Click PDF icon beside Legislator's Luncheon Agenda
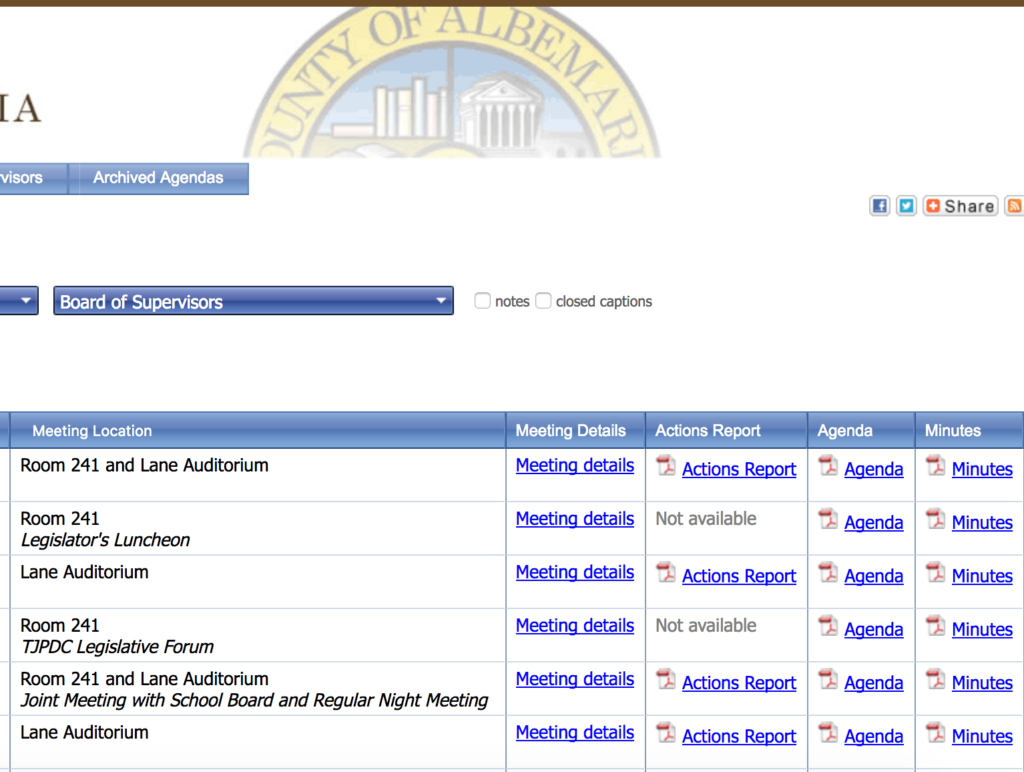The height and width of the screenshot is (772, 1024). click(x=828, y=519)
